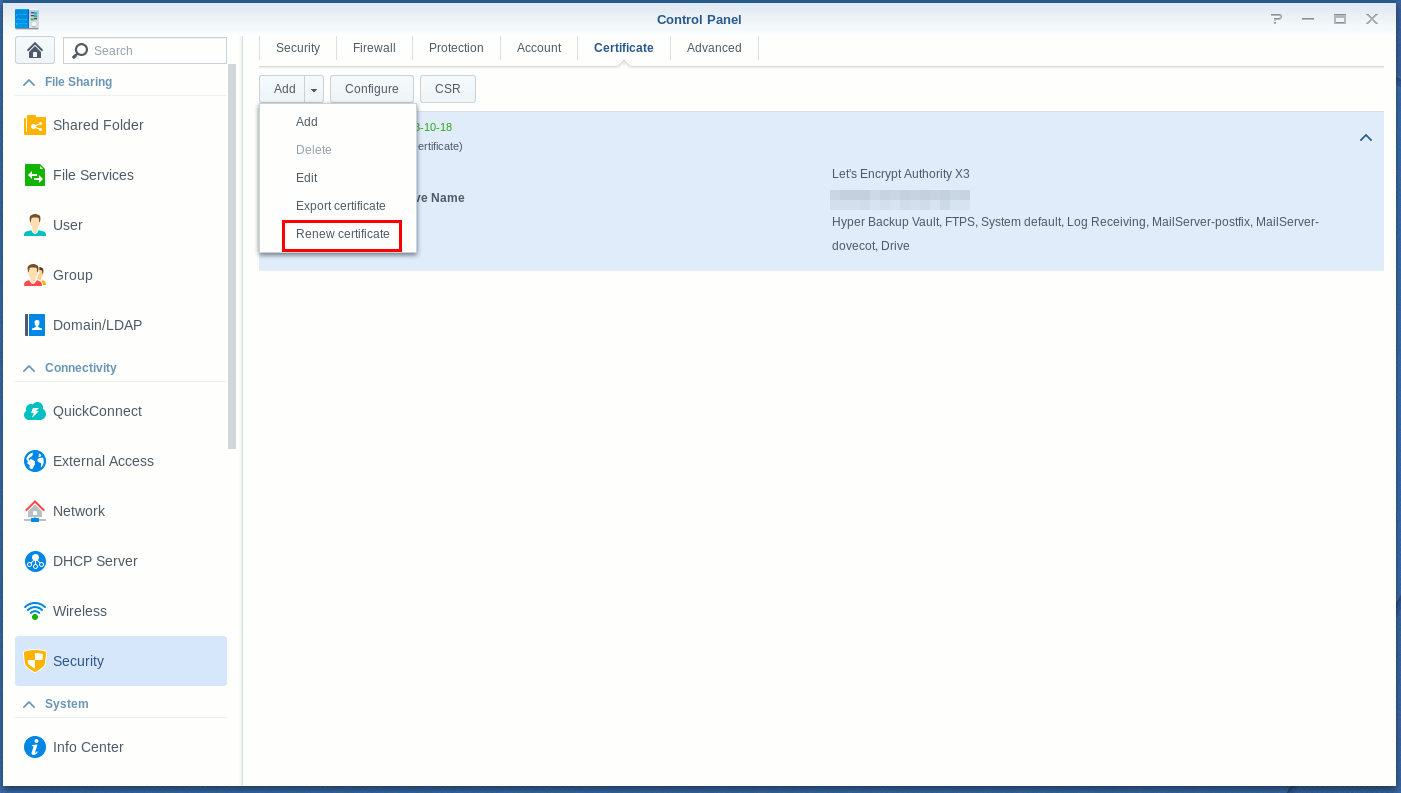Select Export certificate menu entry
Image resolution: width=1401 pixels, height=793 pixels.
coord(340,206)
